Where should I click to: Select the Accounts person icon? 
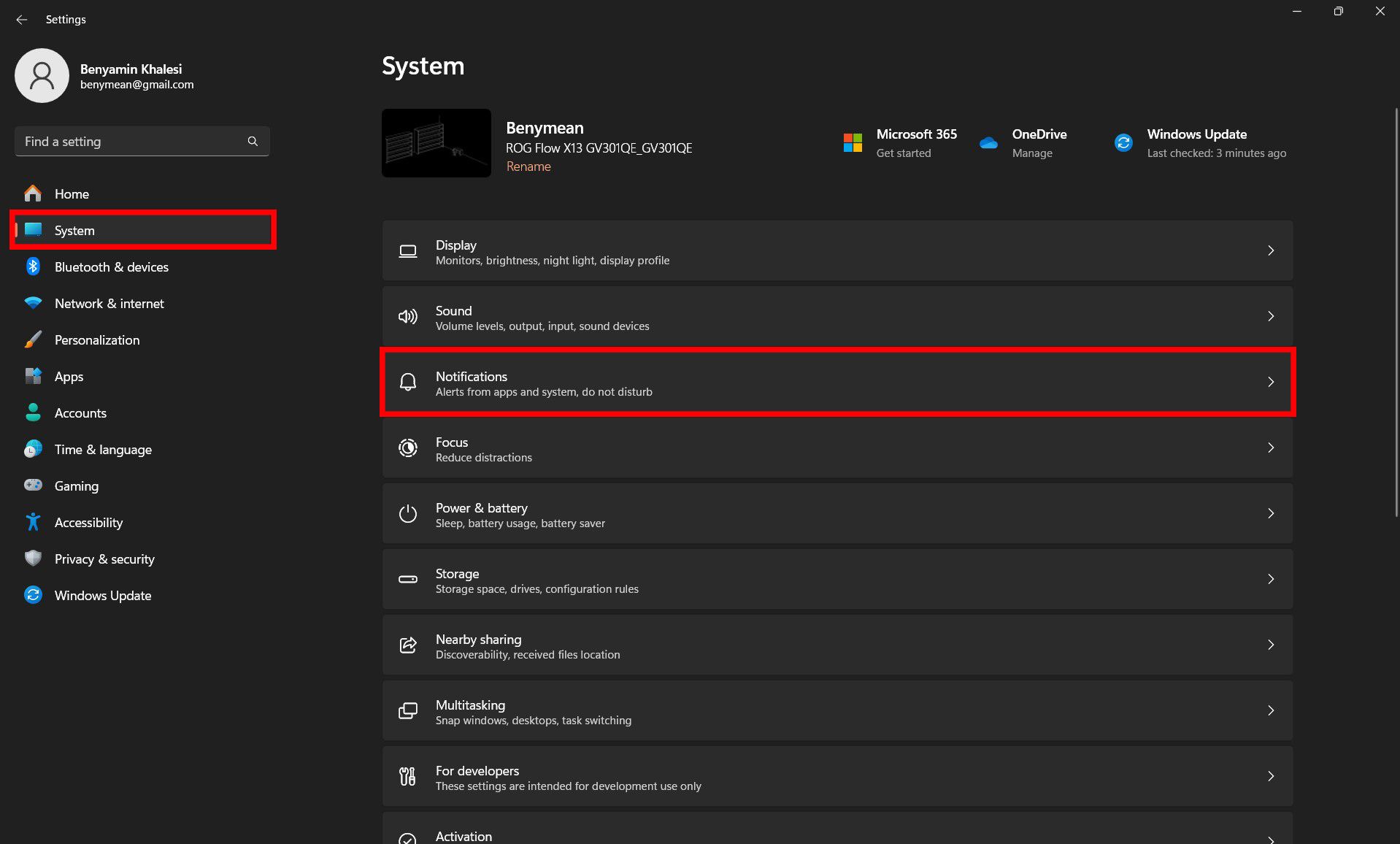tap(33, 413)
